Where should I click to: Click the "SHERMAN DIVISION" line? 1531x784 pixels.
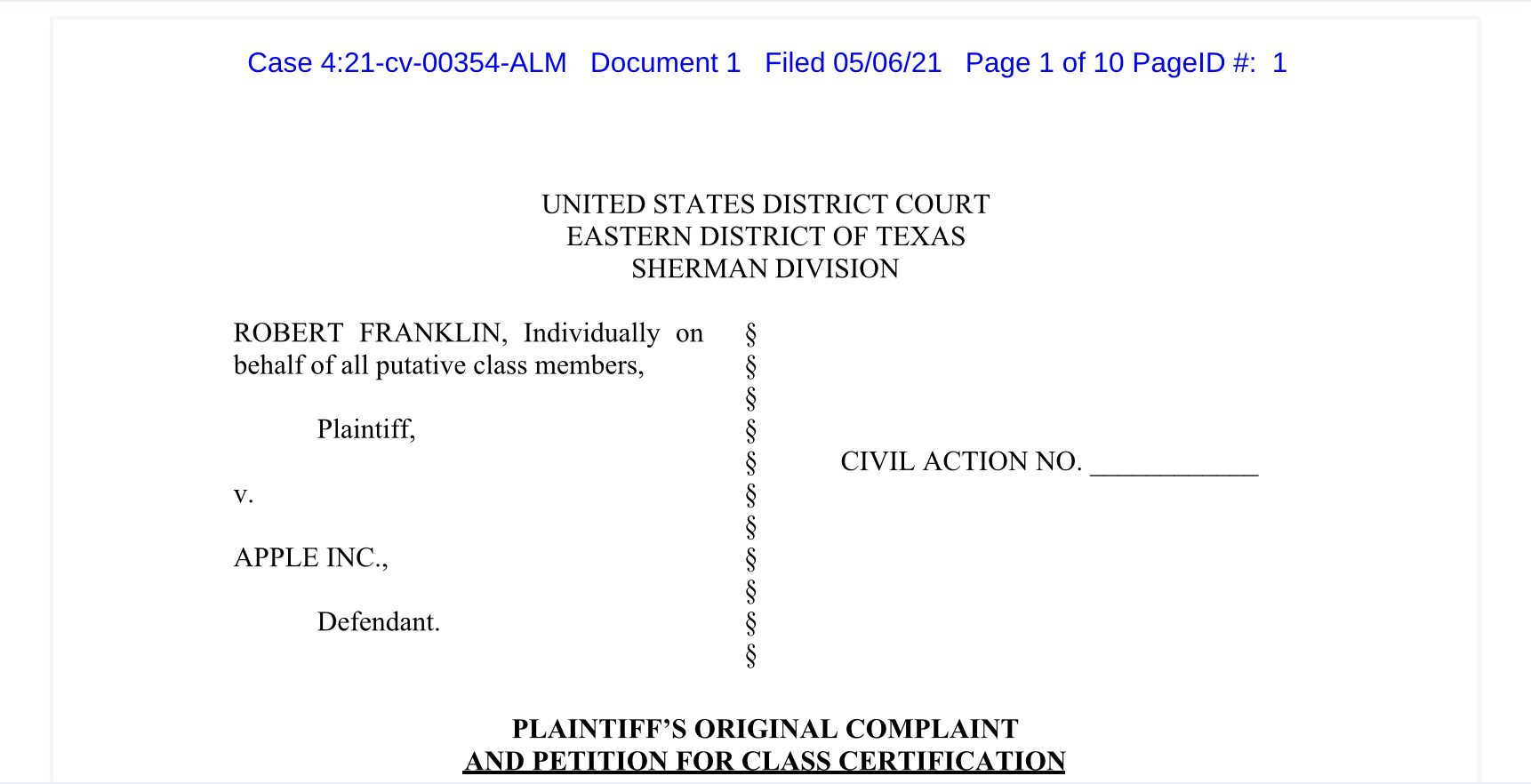coord(765,268)
